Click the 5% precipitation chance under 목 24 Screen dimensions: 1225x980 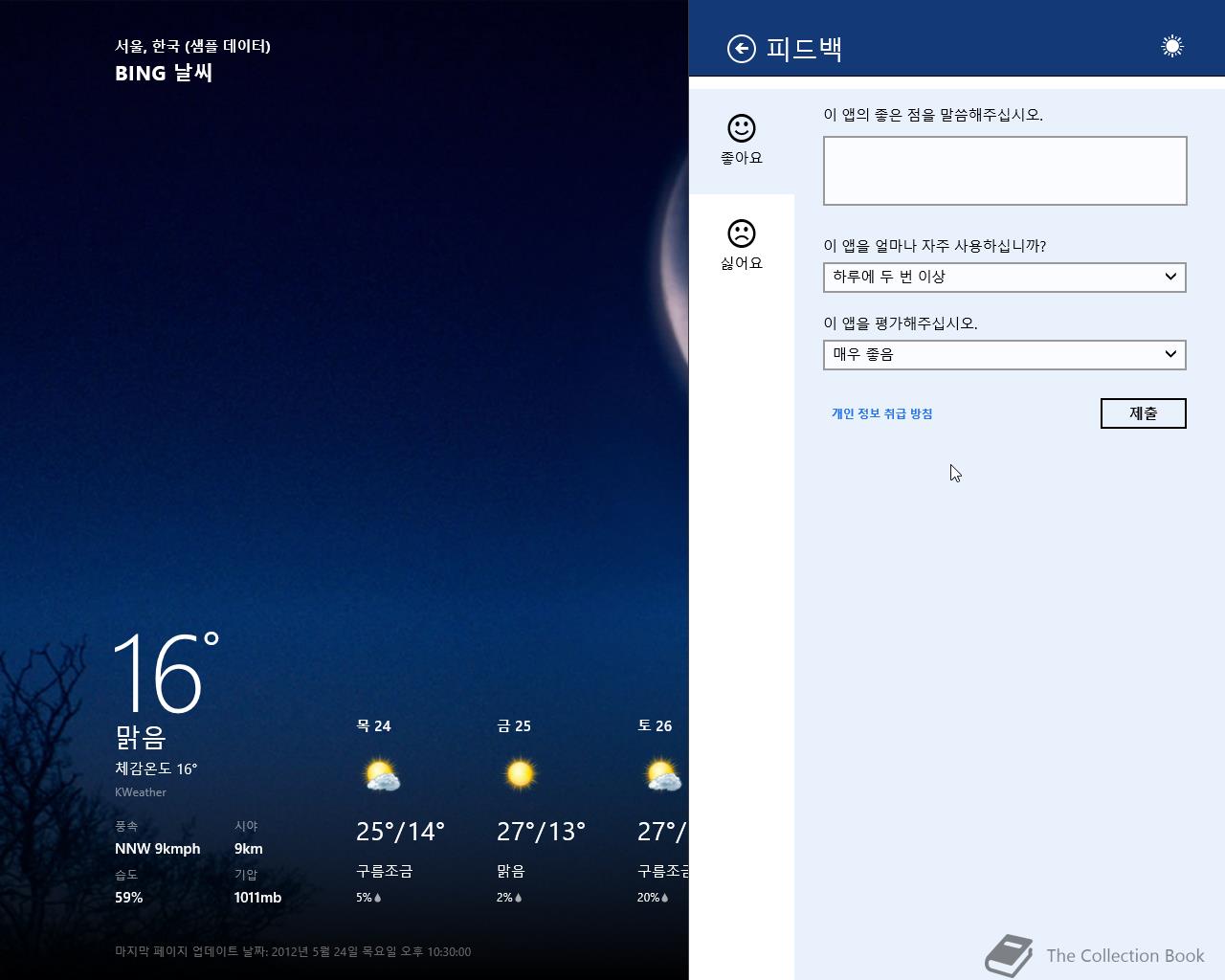[368, 898]
